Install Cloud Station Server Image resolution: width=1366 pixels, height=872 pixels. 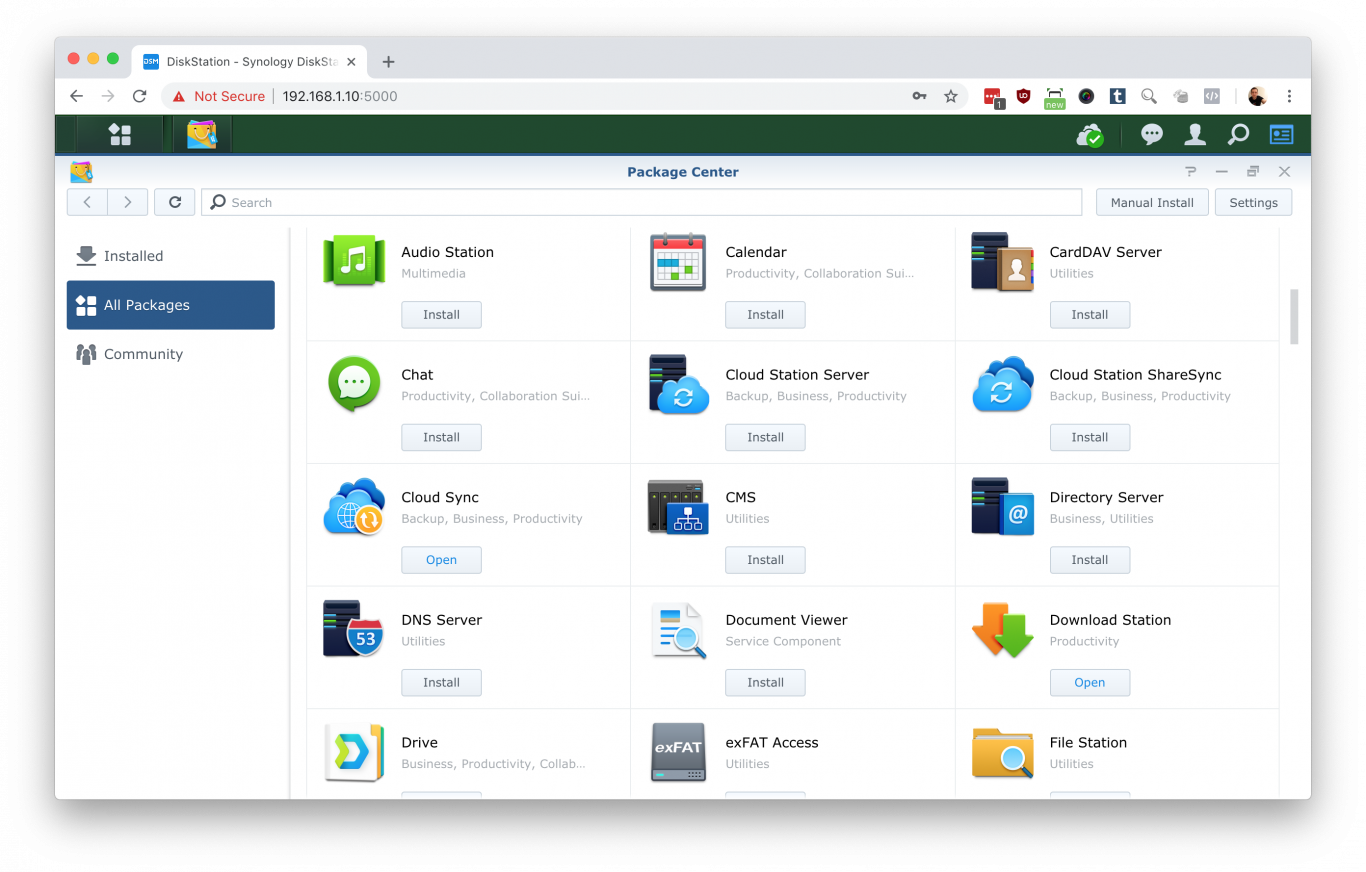point(765,437)
